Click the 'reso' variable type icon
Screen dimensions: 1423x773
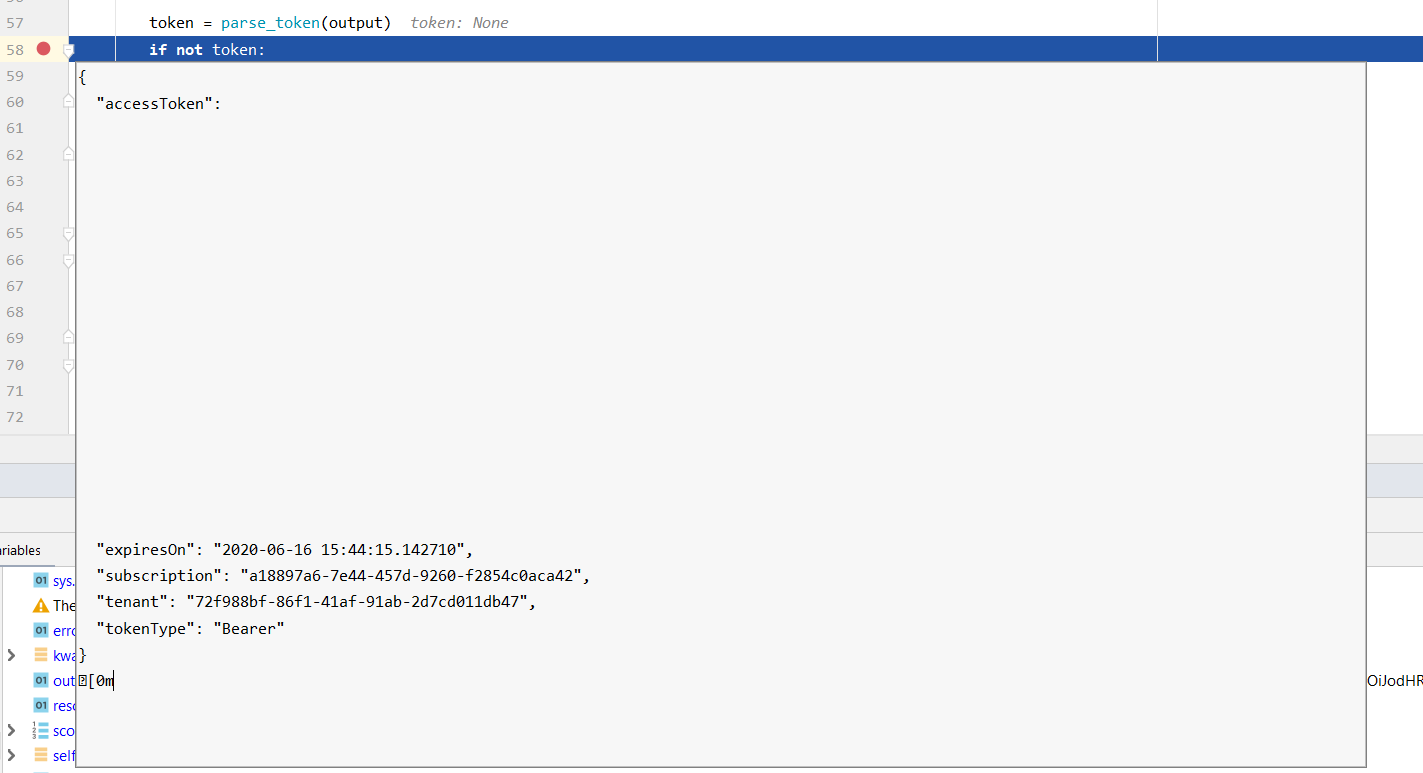point(41,705)
